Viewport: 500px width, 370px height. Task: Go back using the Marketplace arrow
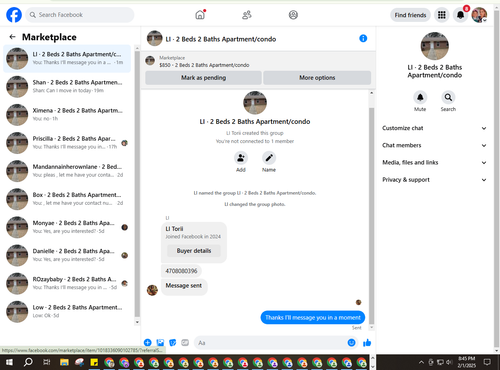pyautogui.click(x=13, y=37)
